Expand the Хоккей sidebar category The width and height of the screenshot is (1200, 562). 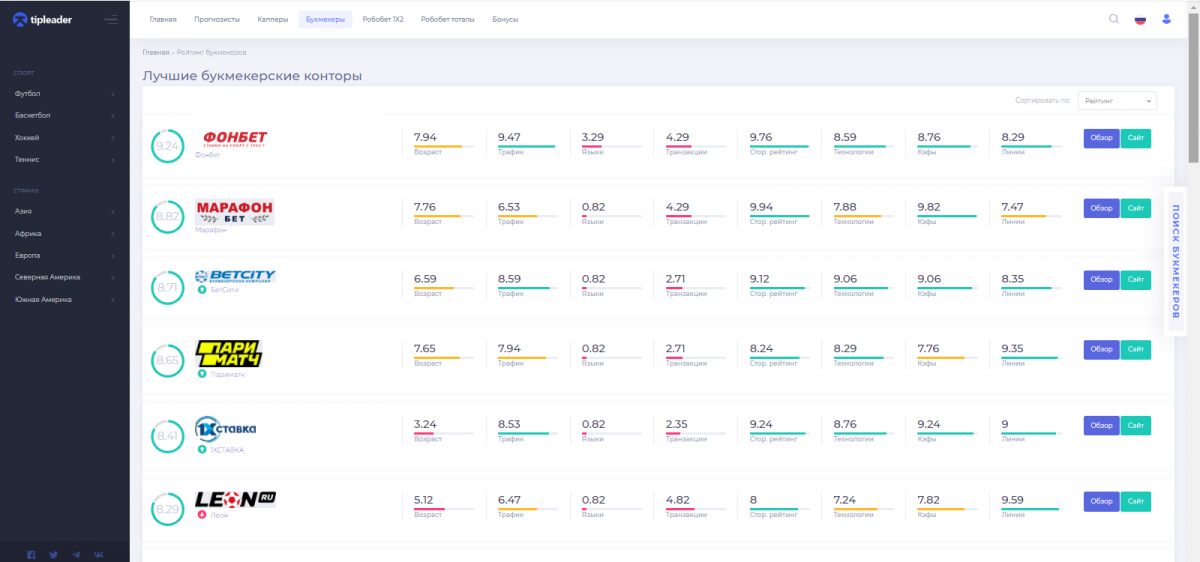(64, 138)
